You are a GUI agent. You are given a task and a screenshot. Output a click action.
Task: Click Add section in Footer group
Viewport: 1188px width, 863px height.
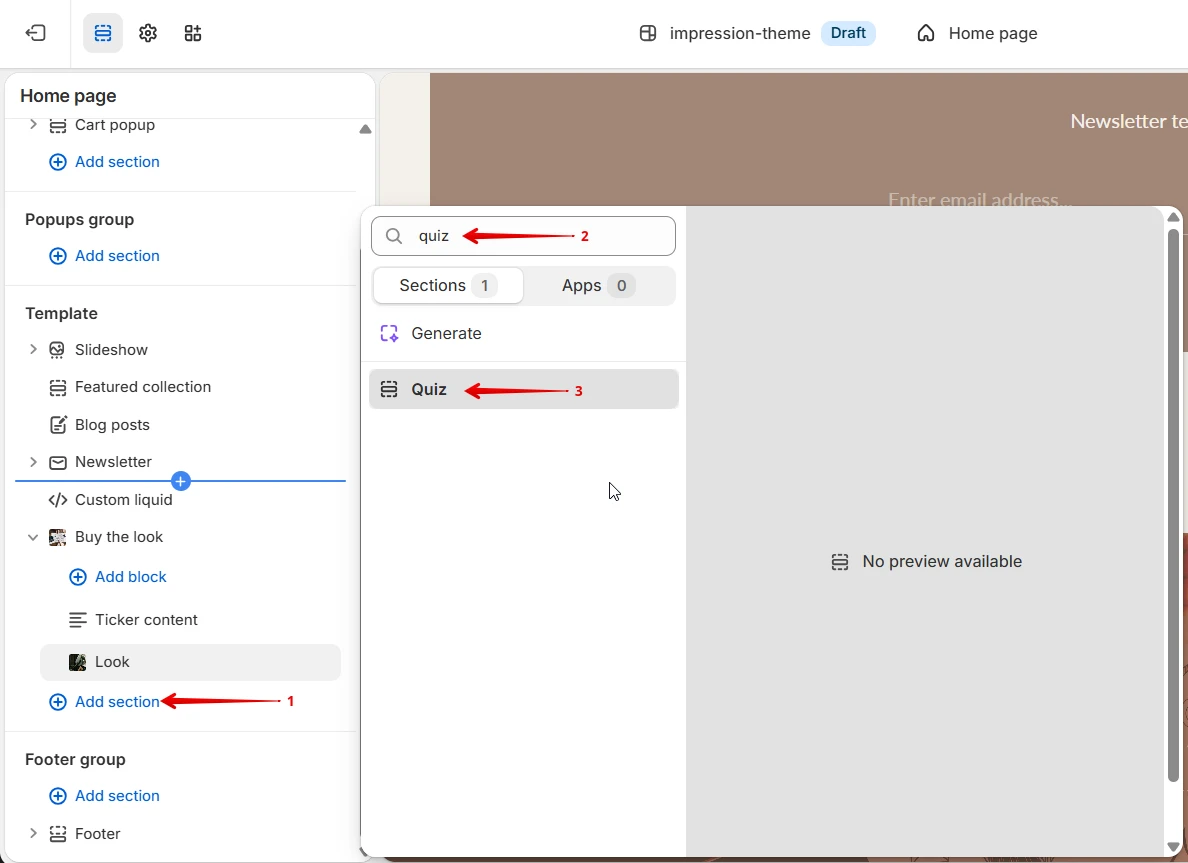click(x=105, y=796)
